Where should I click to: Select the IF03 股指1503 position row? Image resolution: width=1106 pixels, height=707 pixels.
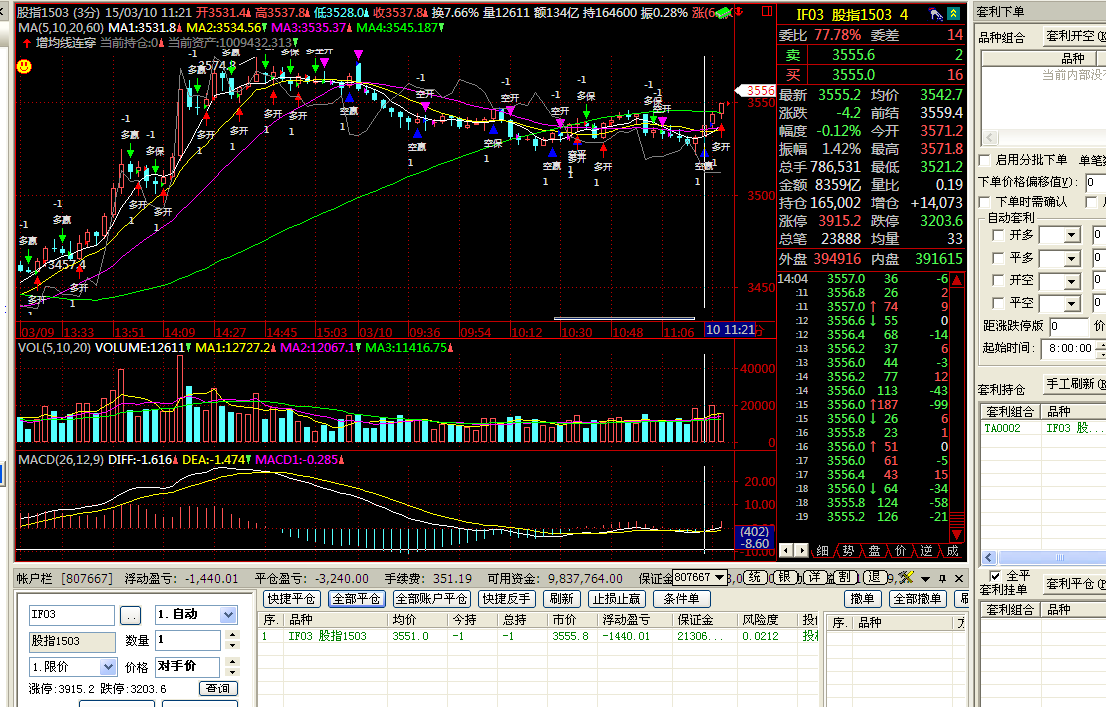tap(539, 636)
